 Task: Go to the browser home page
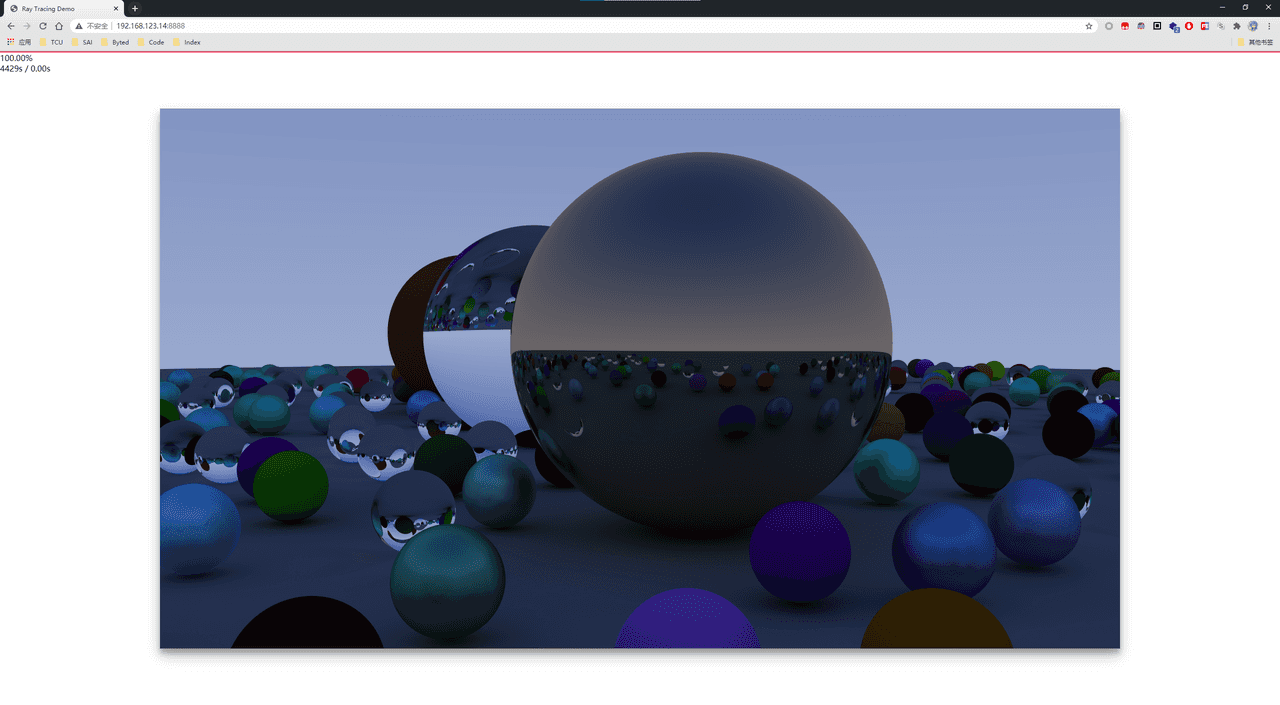59,26
